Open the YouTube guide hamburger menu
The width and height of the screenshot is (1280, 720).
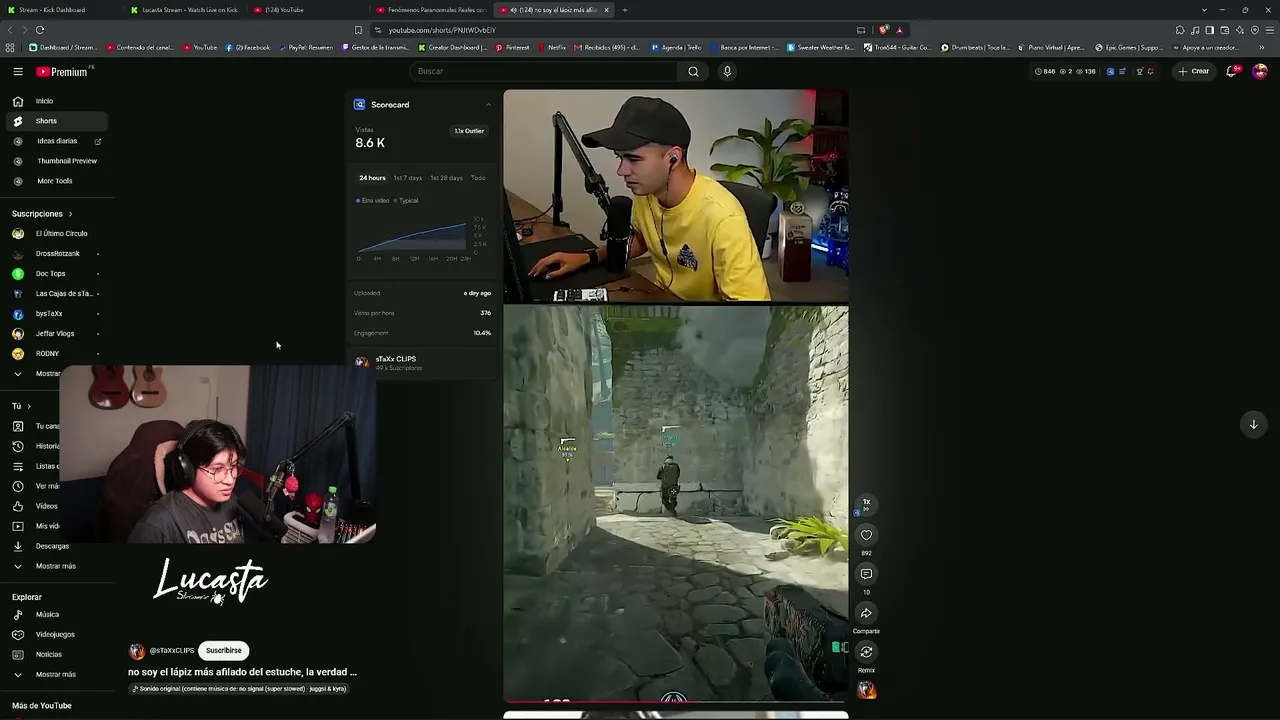point(18,71)
